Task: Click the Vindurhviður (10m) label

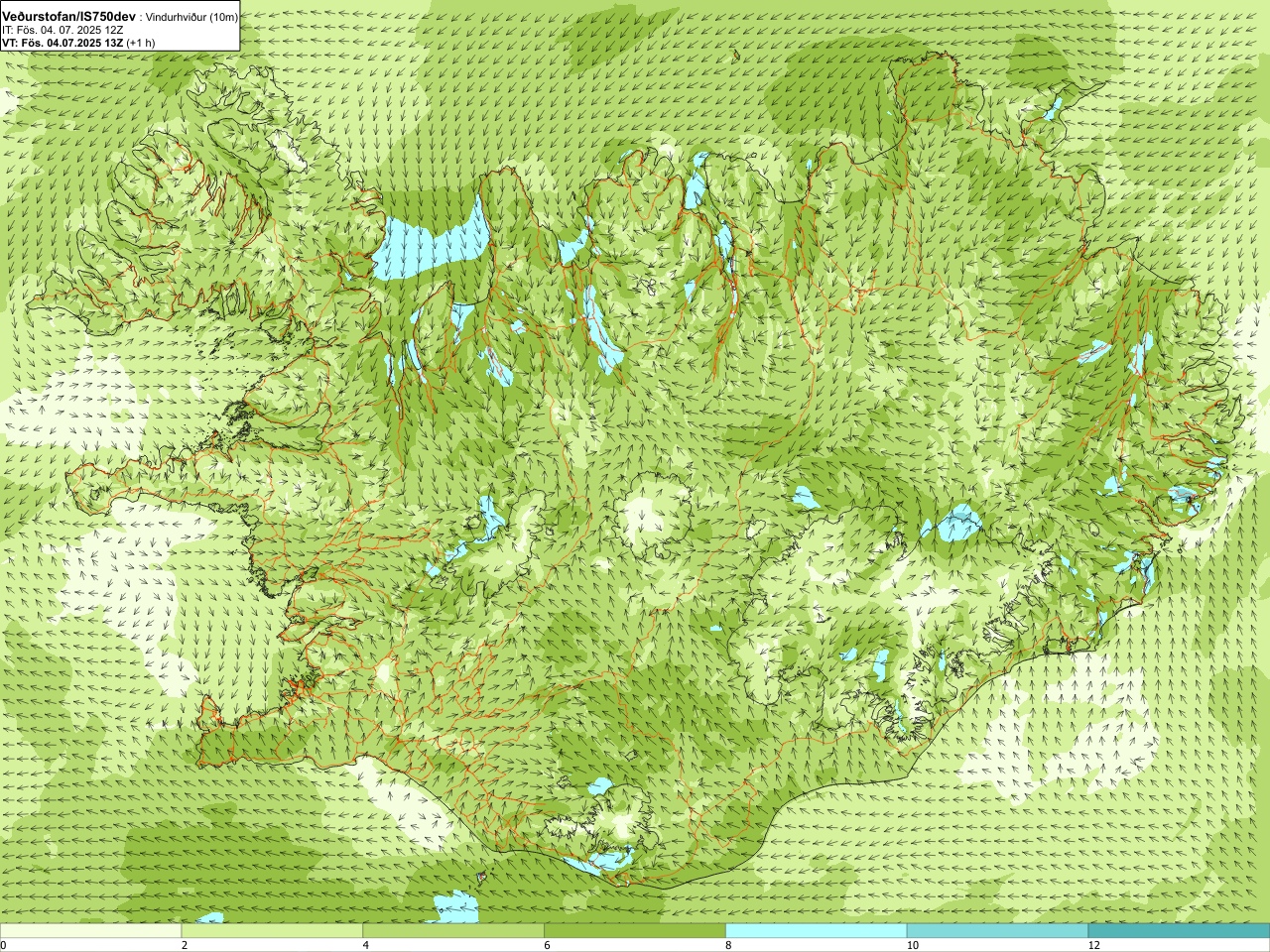Action: pos(191,17)
